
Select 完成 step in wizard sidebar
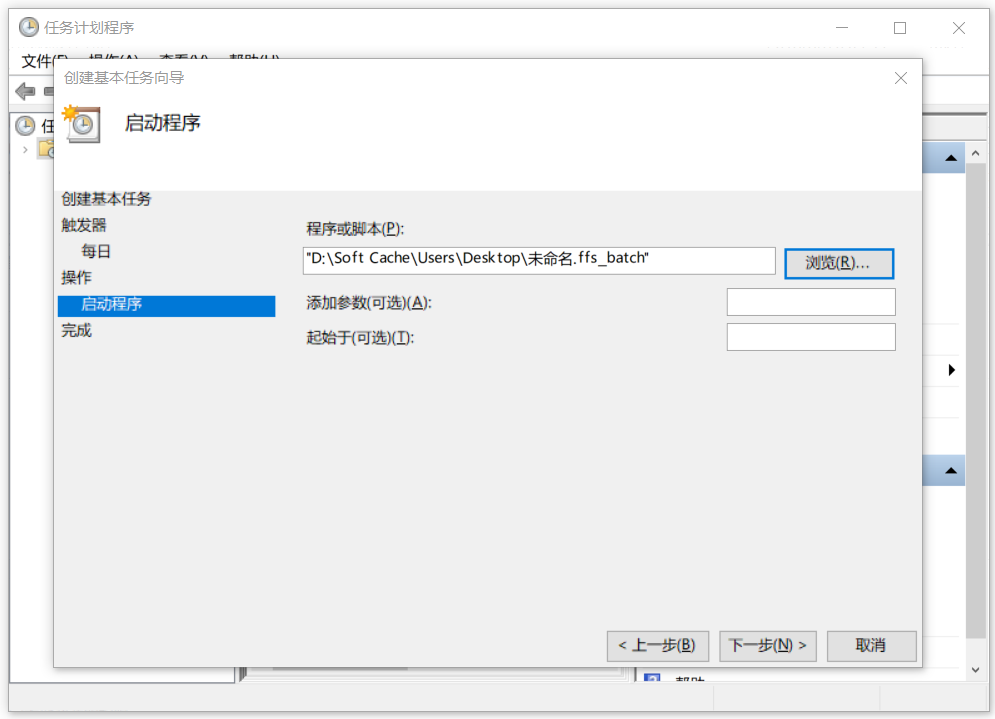click(x=76, y=331)
